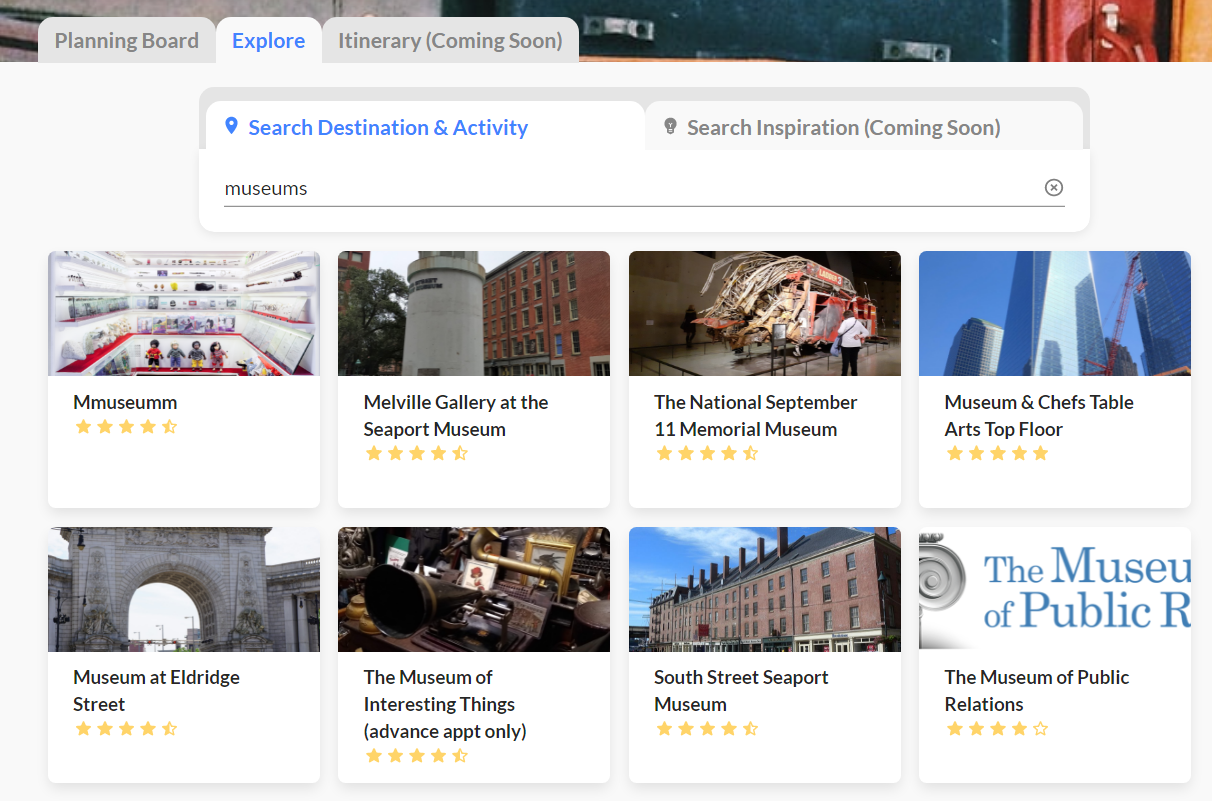Open The National September 11 Memorial Museum title
This screenshot has width=1212, height=801.
pyautogui.click(x=755, y=415)
